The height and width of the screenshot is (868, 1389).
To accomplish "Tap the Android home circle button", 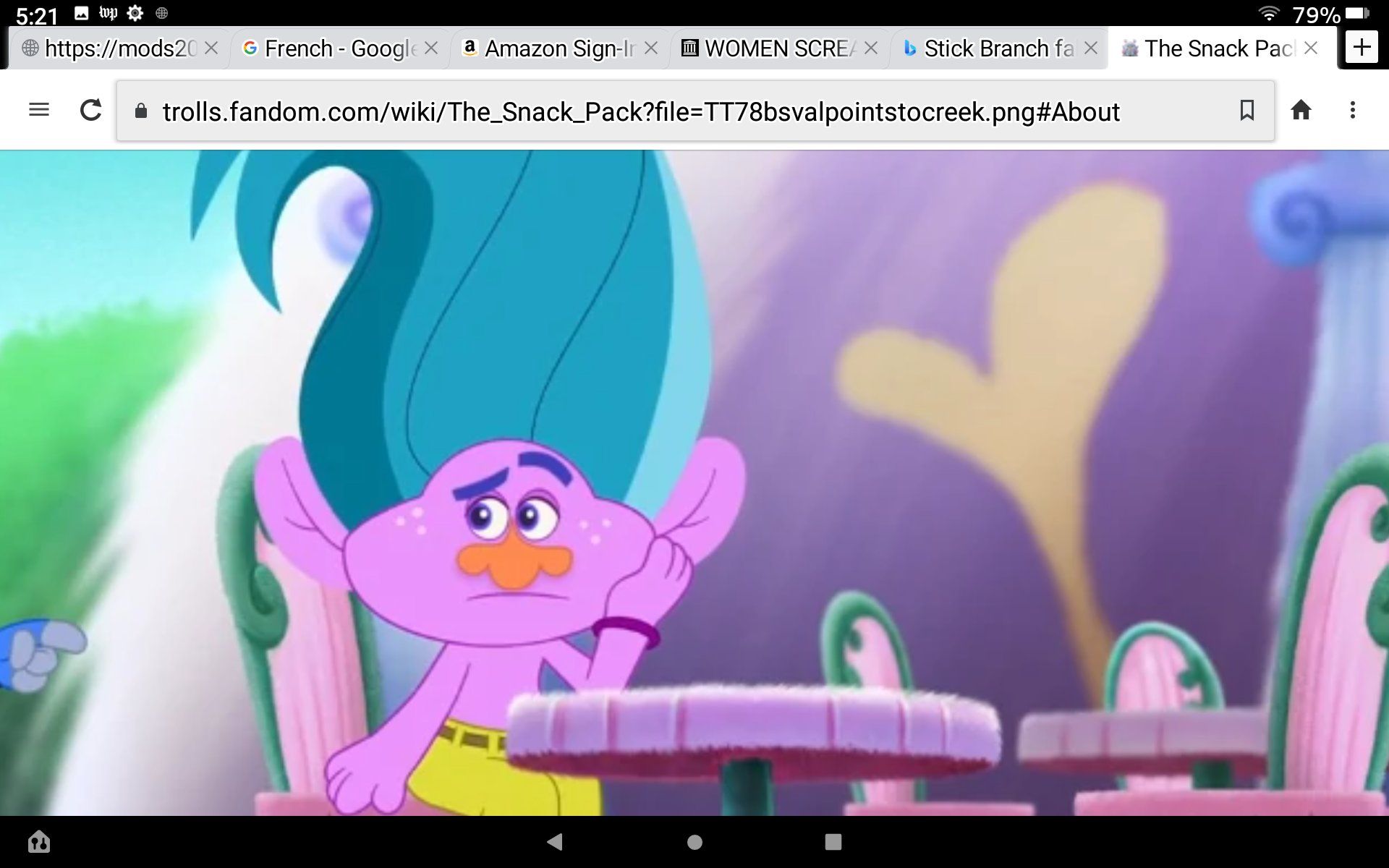I will (x=694, y=842).
